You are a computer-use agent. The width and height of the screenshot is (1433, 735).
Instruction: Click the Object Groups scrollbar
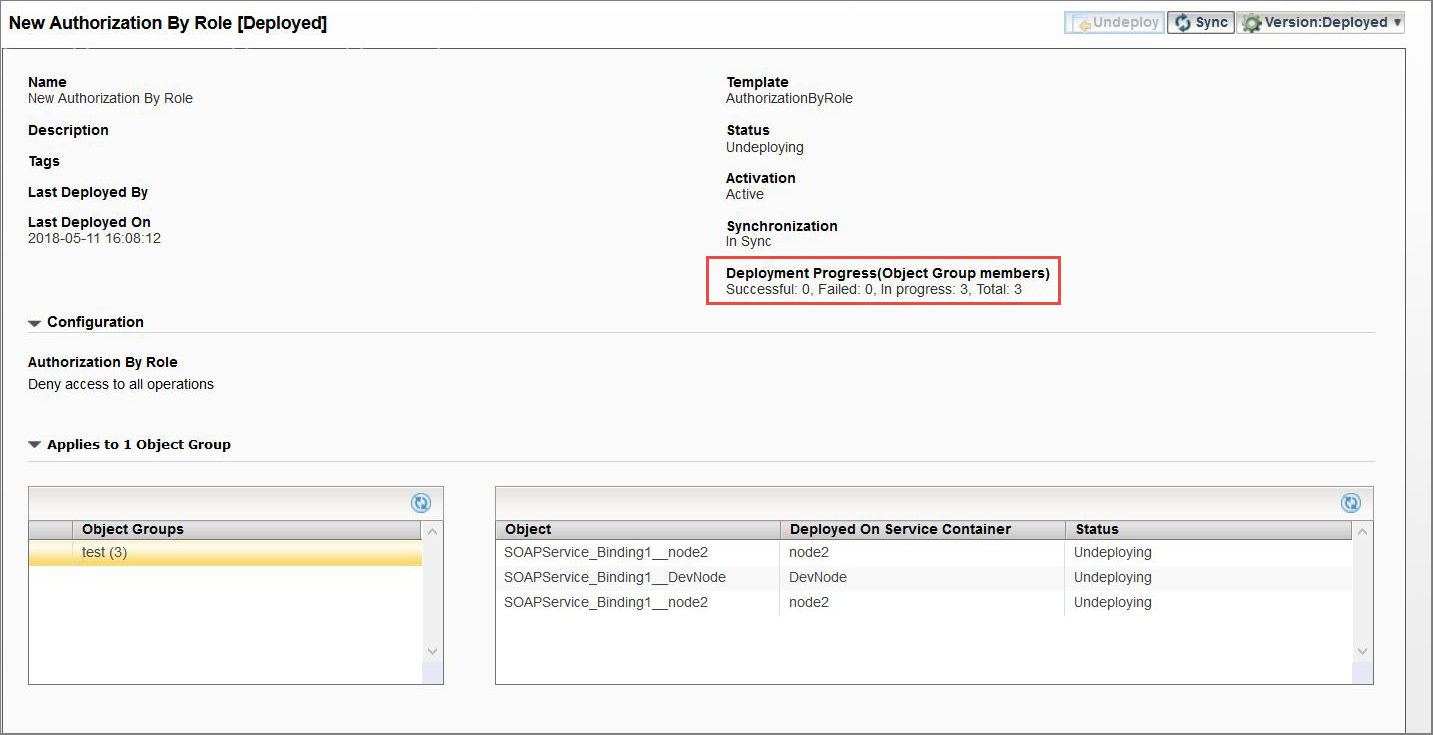point(431,590)
